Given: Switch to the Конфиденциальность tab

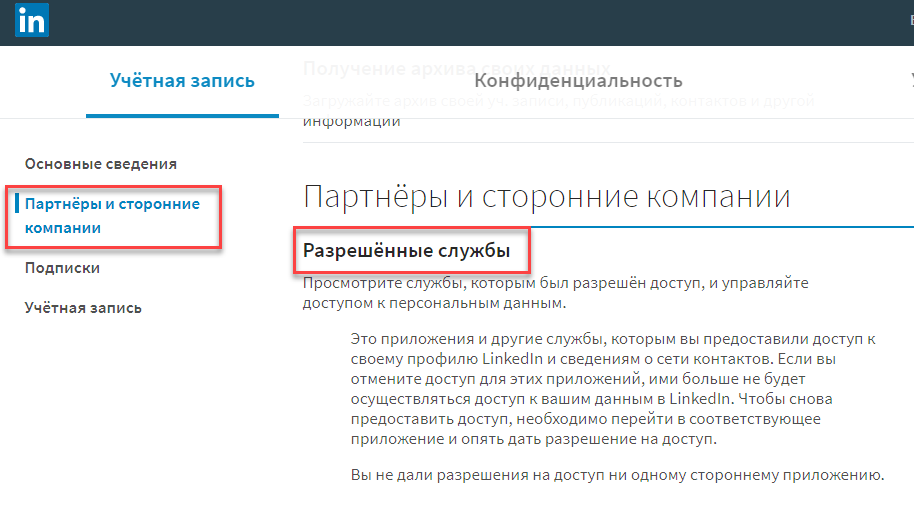Looking at the screenshot, I should pyautogui.click(x=578, y=80).
